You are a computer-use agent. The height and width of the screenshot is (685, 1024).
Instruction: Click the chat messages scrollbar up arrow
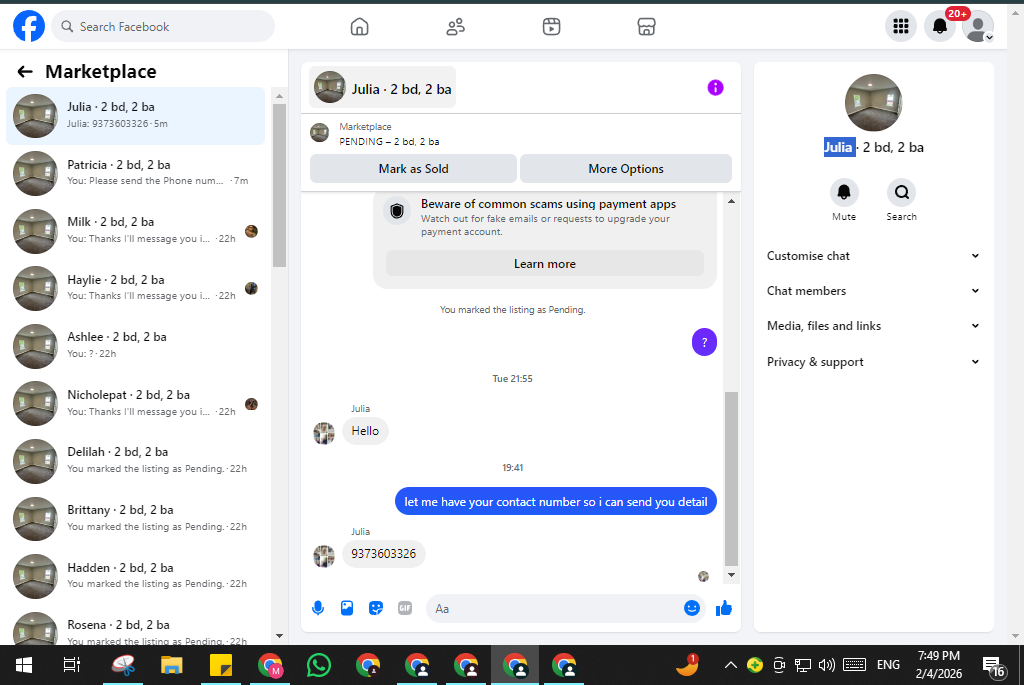click(731, 201)
